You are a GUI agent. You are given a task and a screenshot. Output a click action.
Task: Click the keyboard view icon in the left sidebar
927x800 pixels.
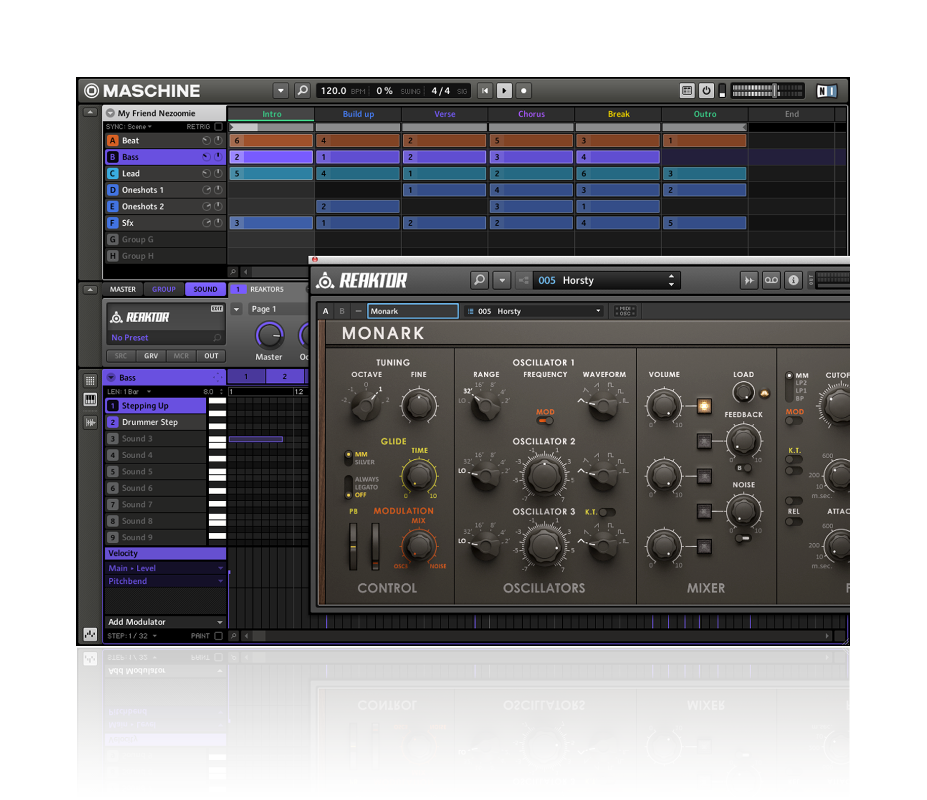pos(90,400)
